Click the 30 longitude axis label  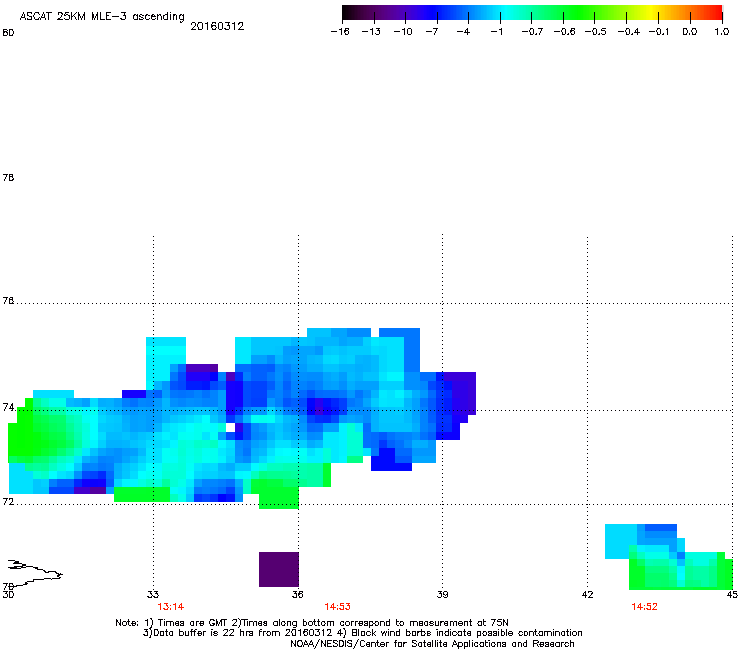[x=8, y=594]
